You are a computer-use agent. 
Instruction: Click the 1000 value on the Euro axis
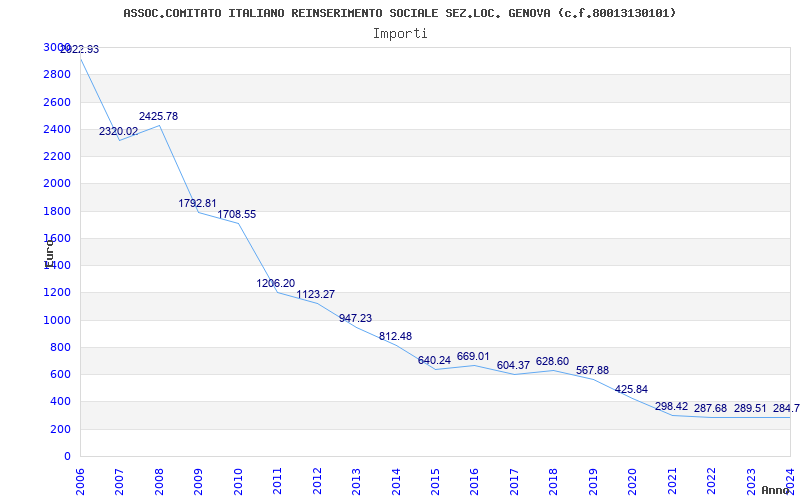57,320
